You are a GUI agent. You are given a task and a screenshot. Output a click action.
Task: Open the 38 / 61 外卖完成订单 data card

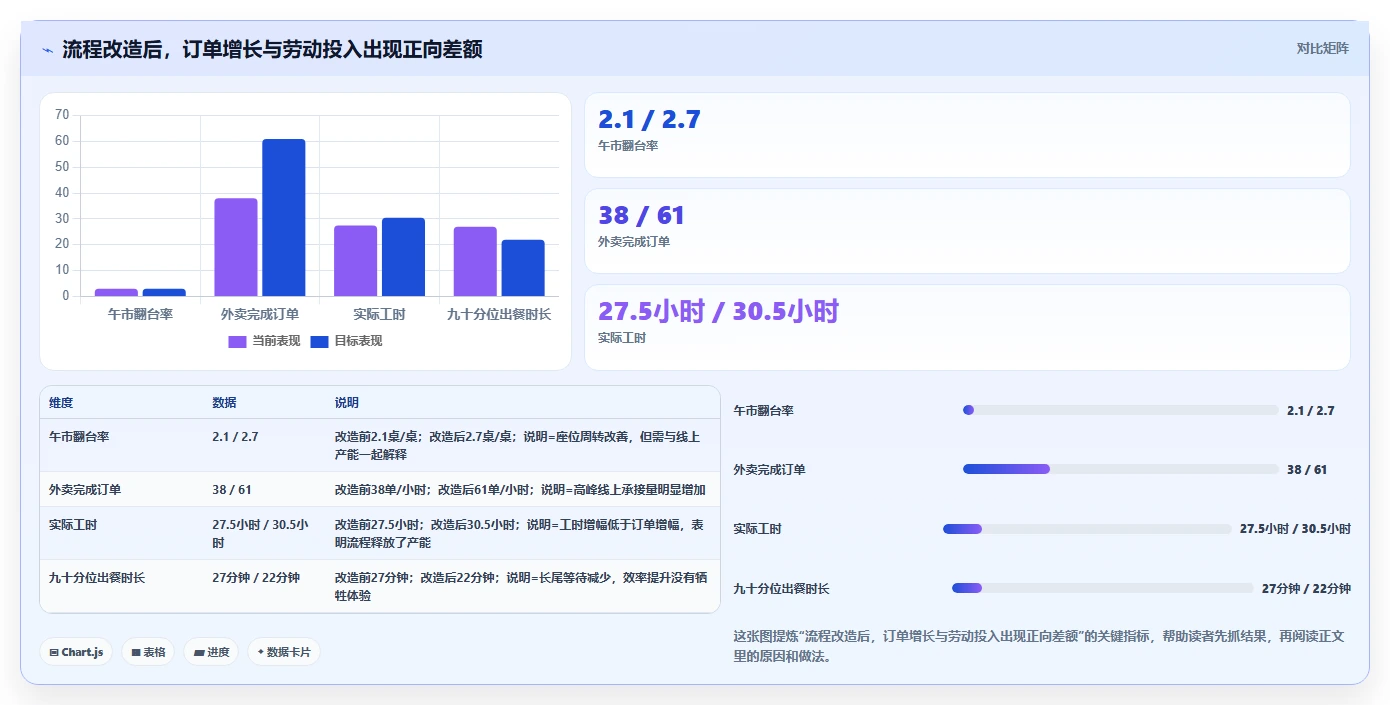(x=967, y=231)
